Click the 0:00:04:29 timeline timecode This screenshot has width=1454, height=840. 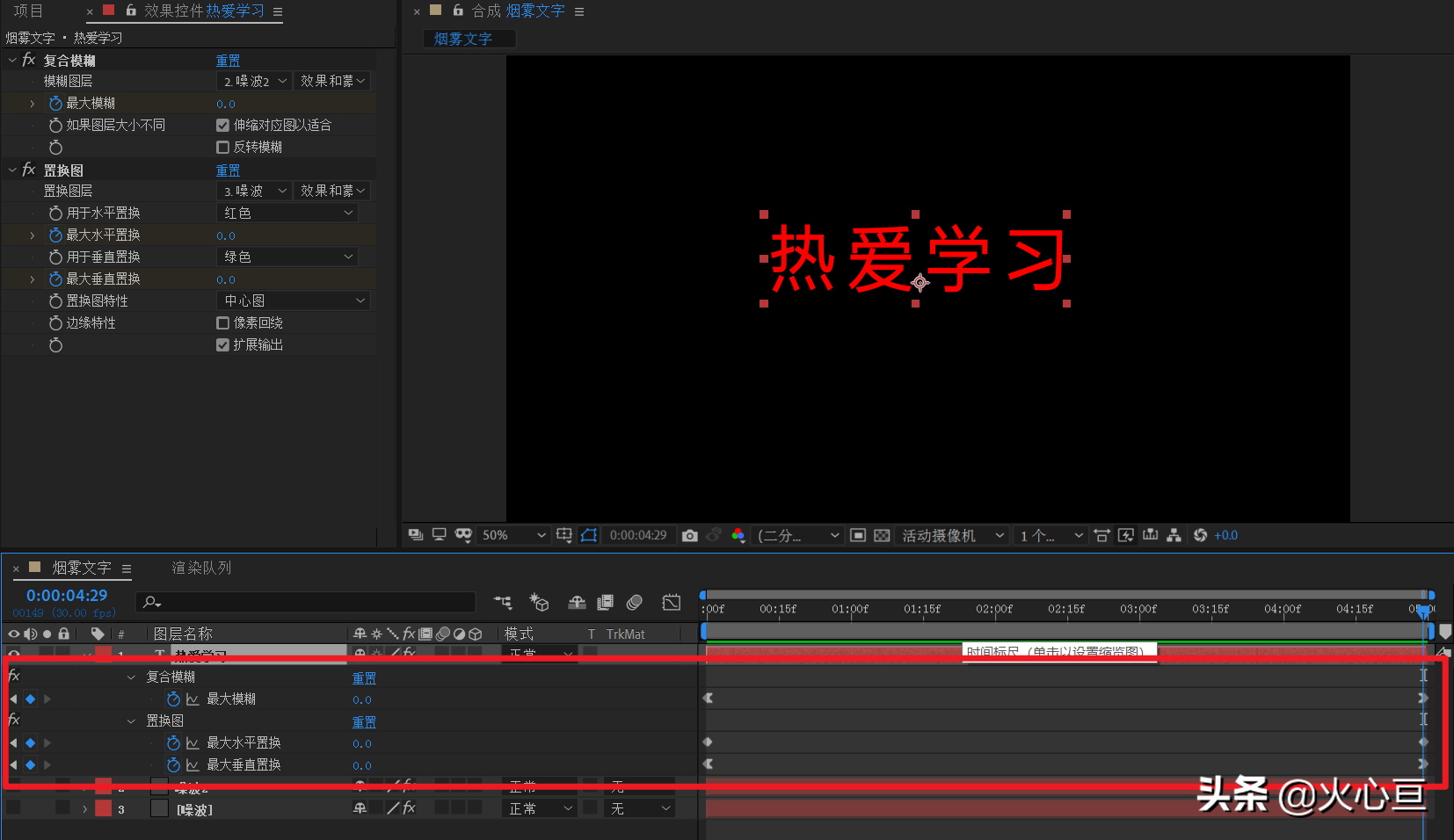pyautogui.click(x=67, y=596)
